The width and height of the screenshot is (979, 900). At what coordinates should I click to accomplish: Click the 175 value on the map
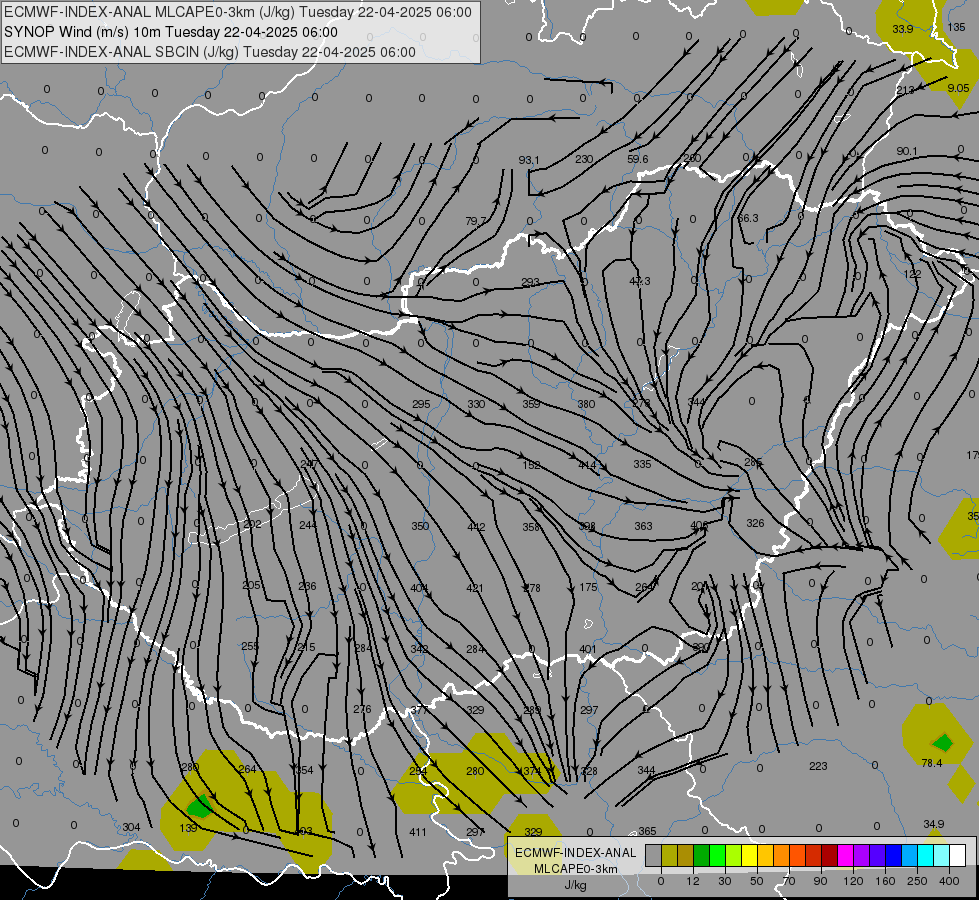click(588, 587)
